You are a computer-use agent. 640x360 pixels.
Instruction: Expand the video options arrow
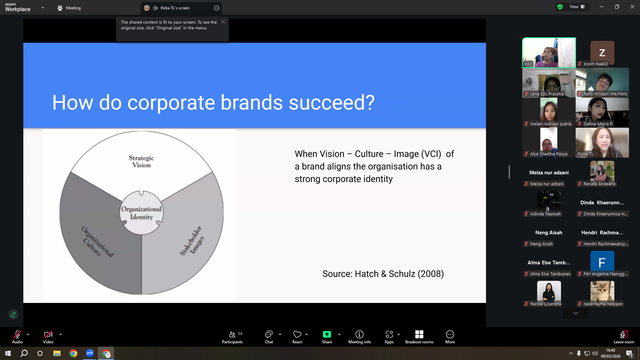(x=60, y=334)
